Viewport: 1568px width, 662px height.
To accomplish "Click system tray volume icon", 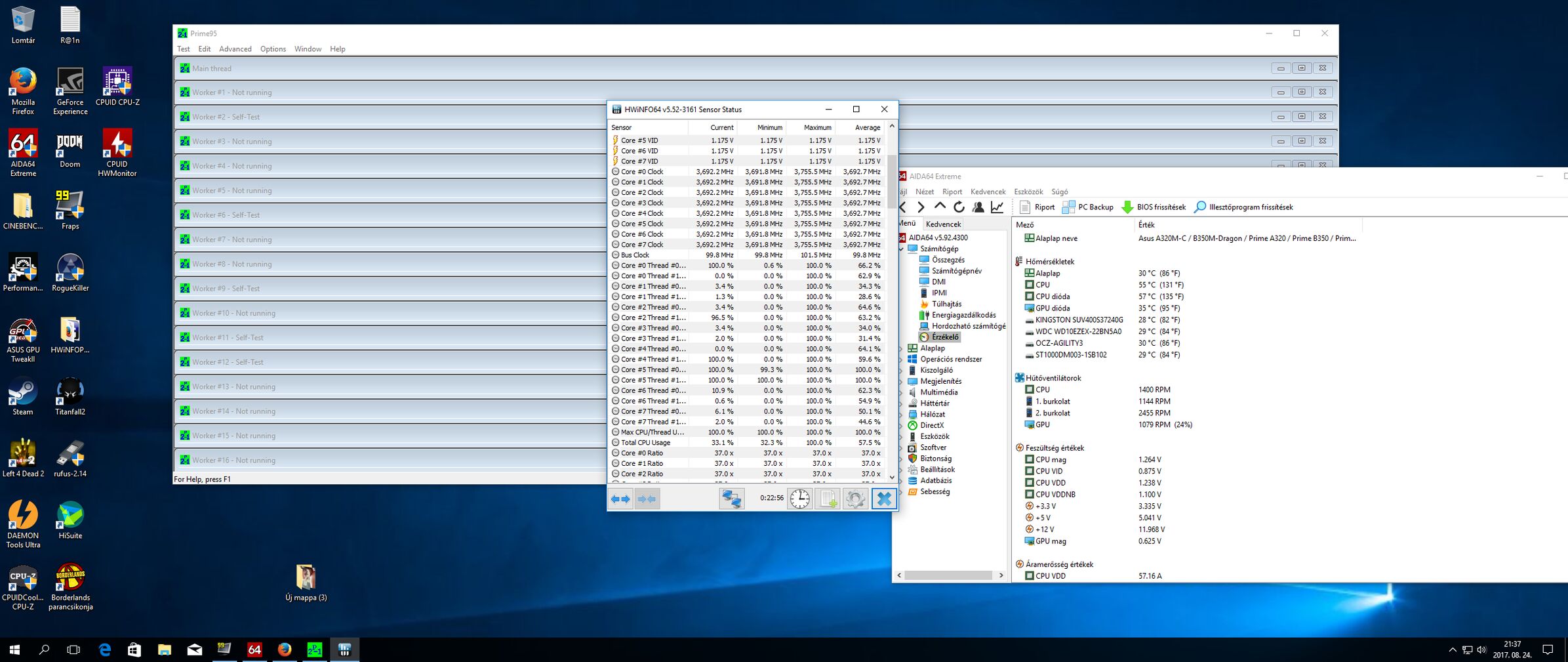I will click(1481, 650).
